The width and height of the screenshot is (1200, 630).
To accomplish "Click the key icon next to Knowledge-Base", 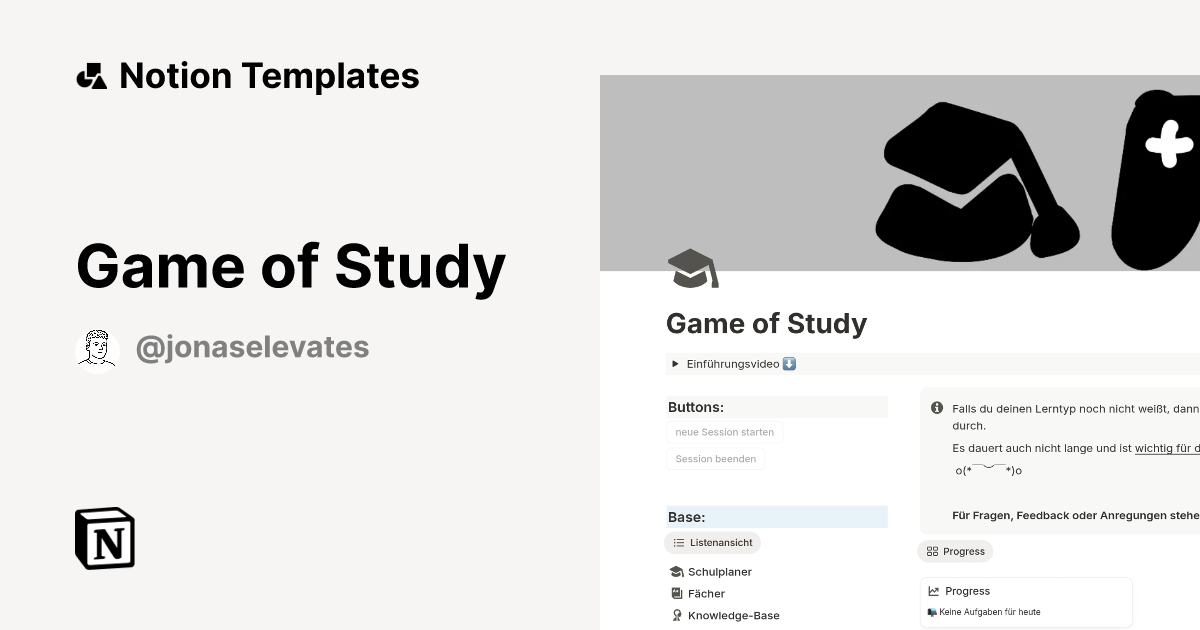I will pyautogui.click(x=676, y=615).
